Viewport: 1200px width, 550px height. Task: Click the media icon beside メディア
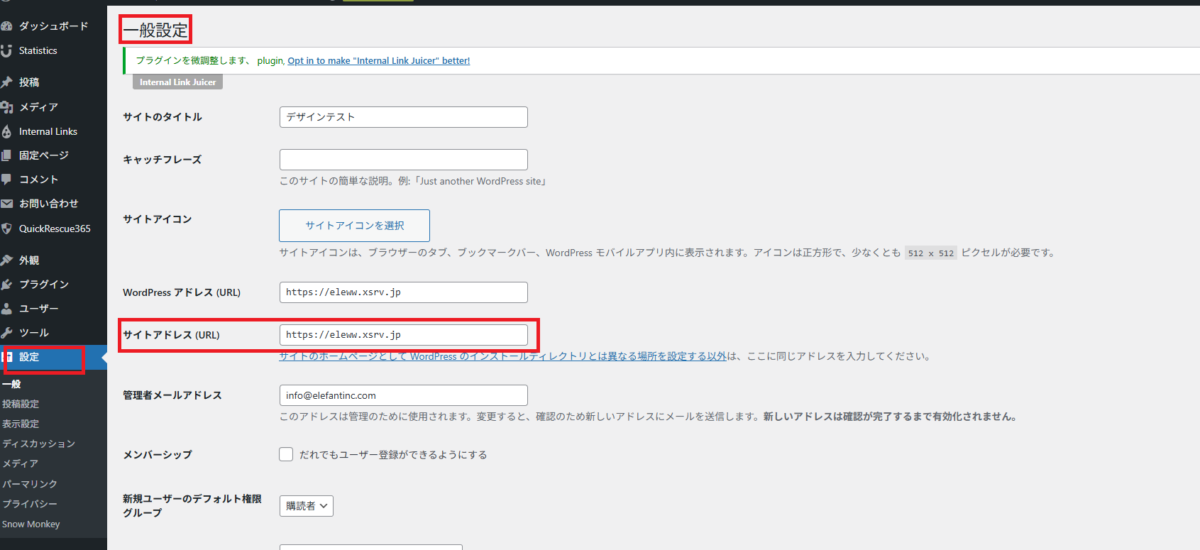click(7, 107)
